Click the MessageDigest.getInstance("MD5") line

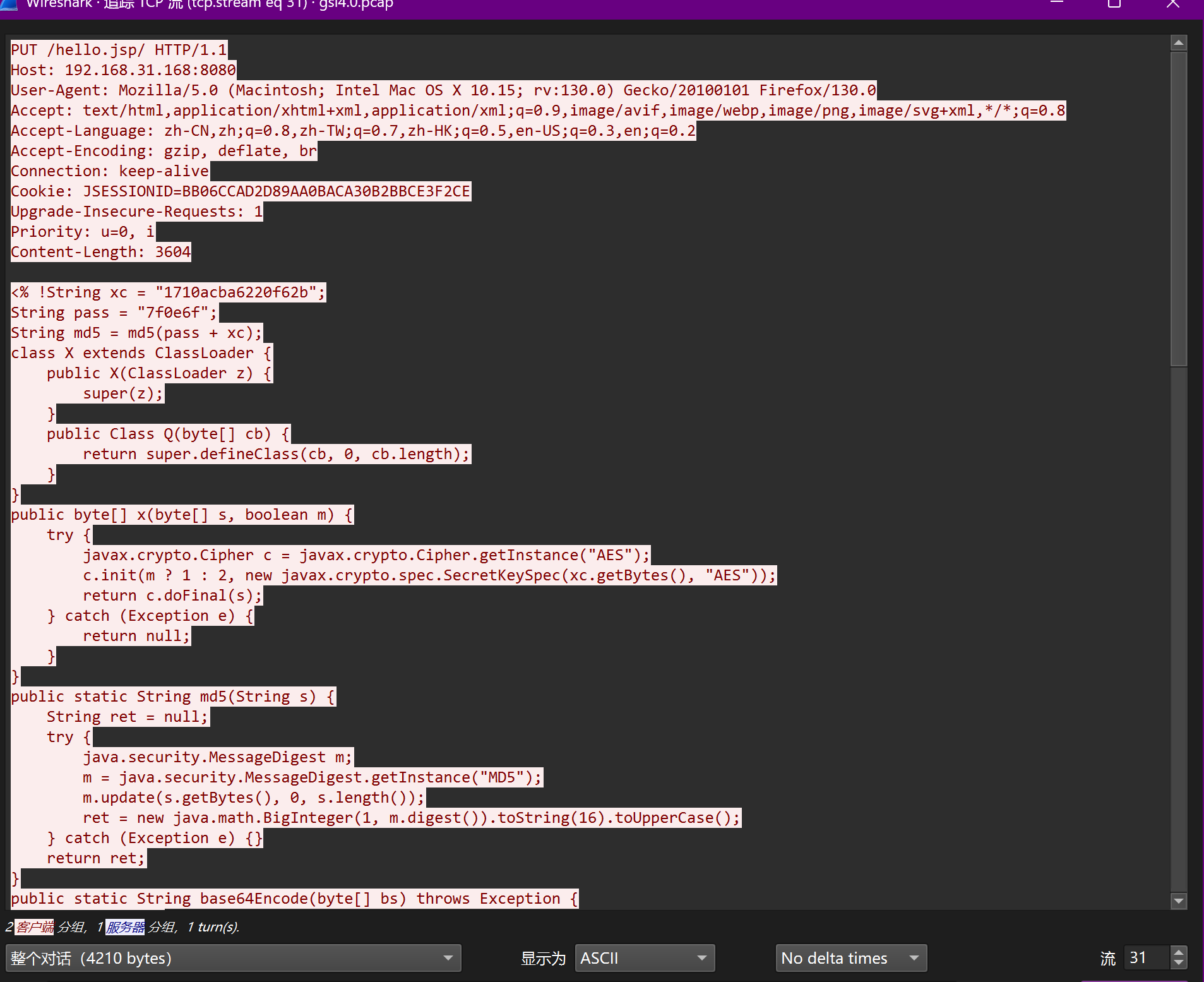(313, 777)
